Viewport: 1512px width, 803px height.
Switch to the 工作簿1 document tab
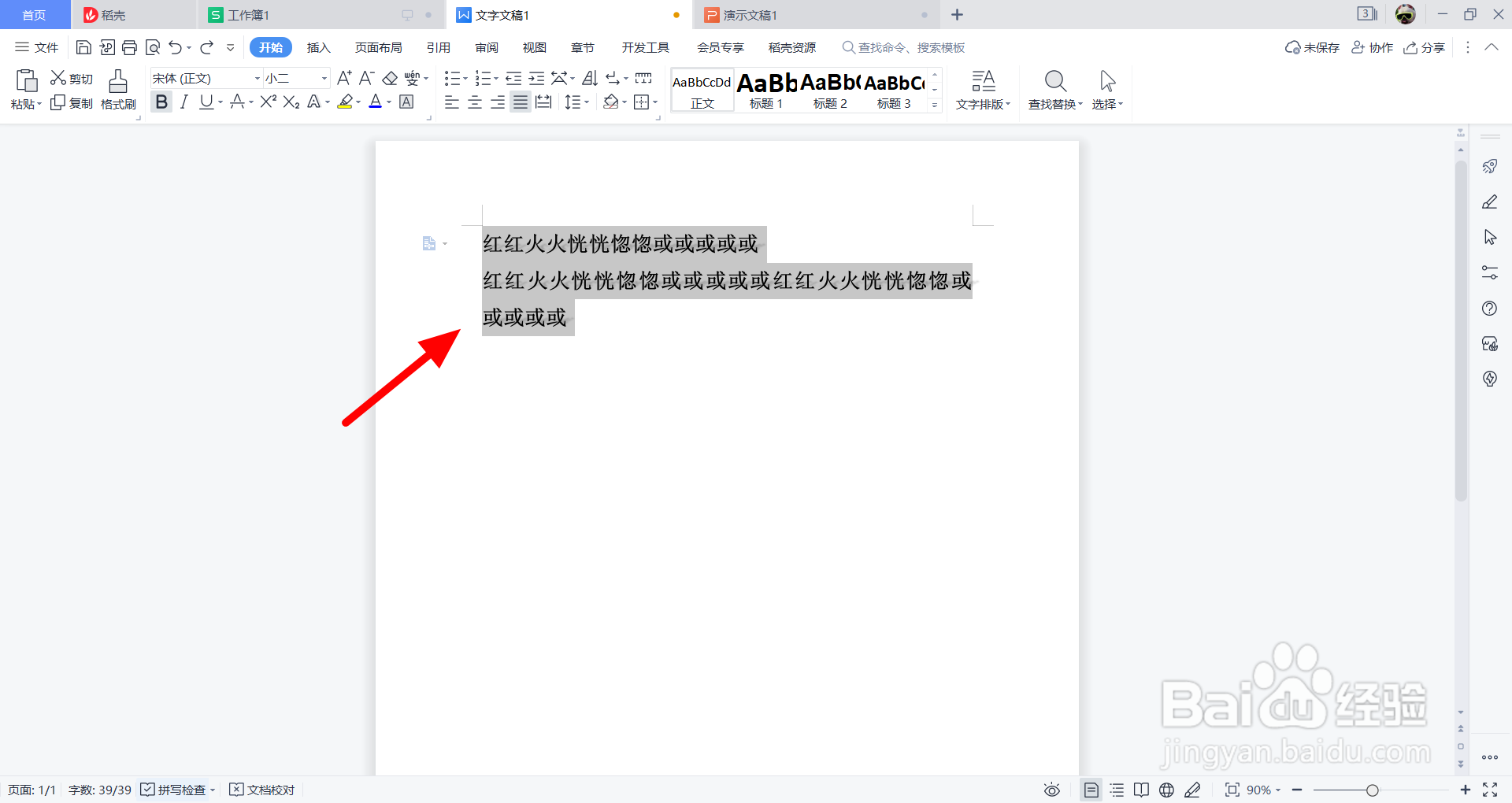coord(321,15)
